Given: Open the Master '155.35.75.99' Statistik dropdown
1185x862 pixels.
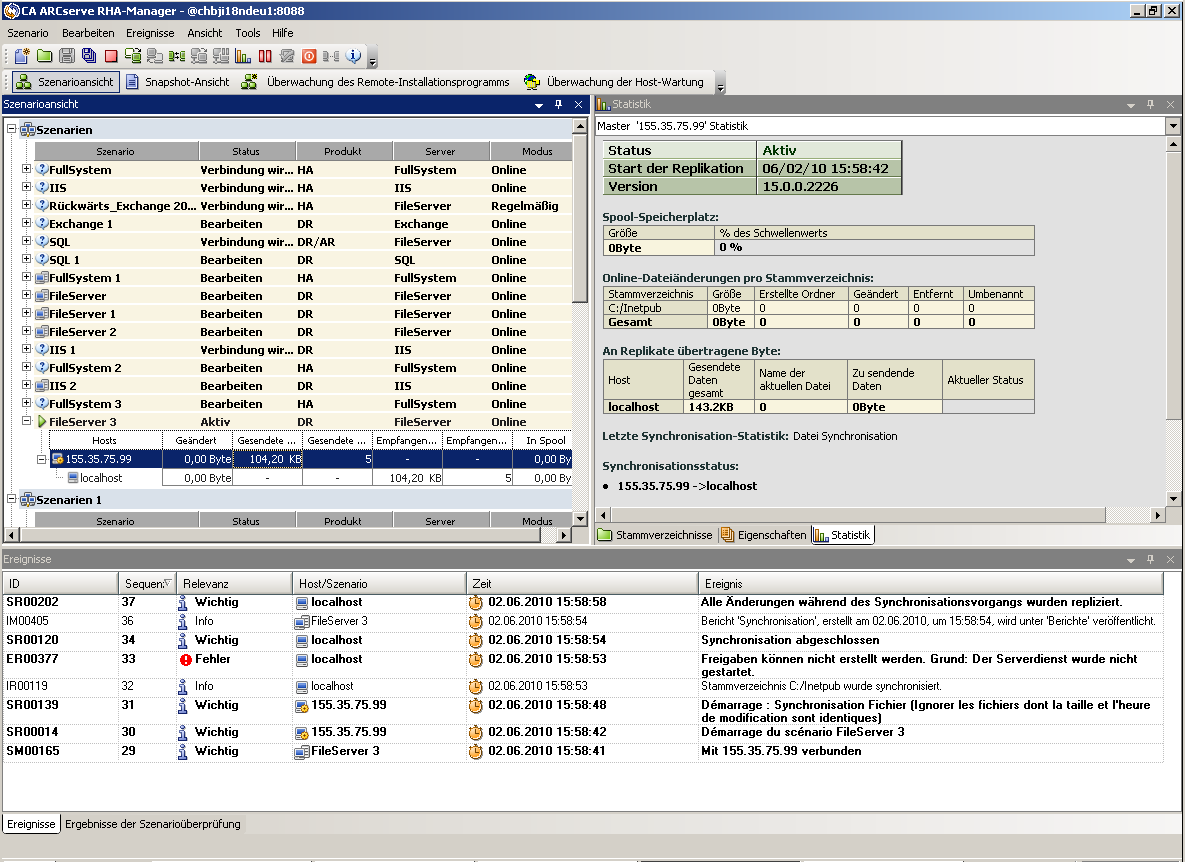Looking at the screenshot, I should click(x=1173, y=126).
